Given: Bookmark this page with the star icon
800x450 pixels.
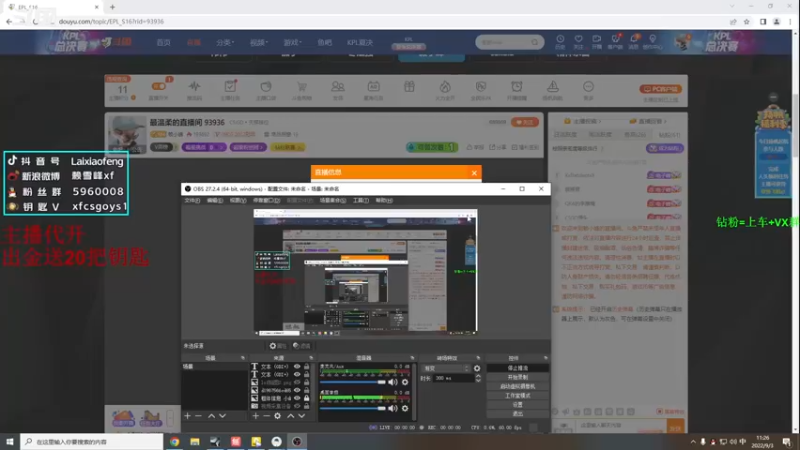Looking at the screenshot, I should [x=747, y=21].
